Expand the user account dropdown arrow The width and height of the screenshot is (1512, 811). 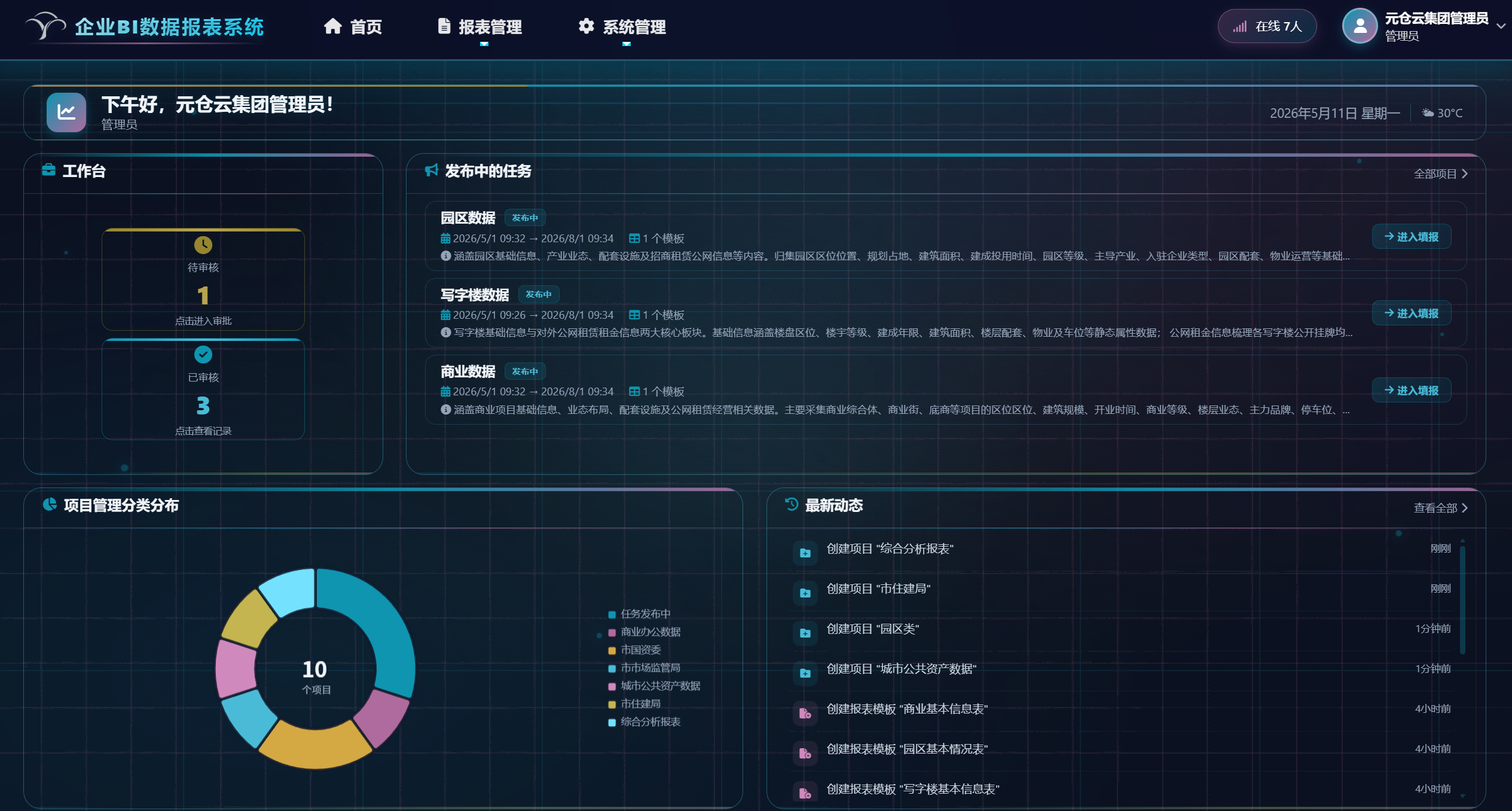[1500, 26]
